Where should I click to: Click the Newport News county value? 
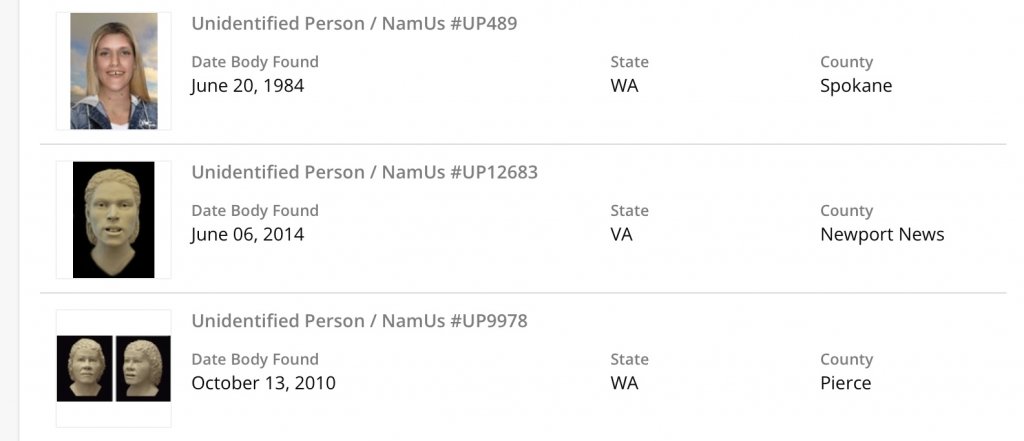tap(882, 235)
